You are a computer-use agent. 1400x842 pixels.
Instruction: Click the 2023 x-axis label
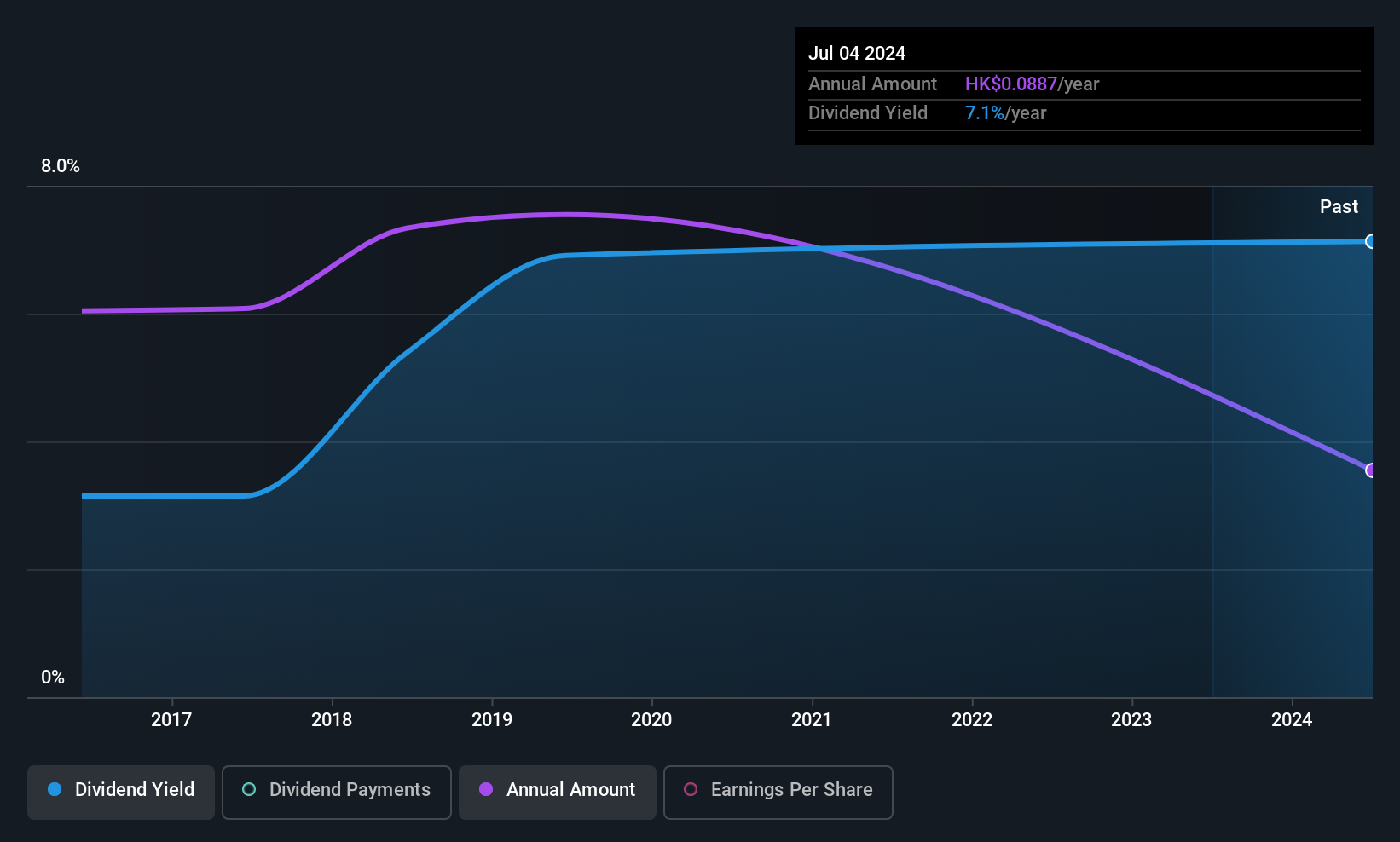pyautogui.click(x=1131, y=720)
